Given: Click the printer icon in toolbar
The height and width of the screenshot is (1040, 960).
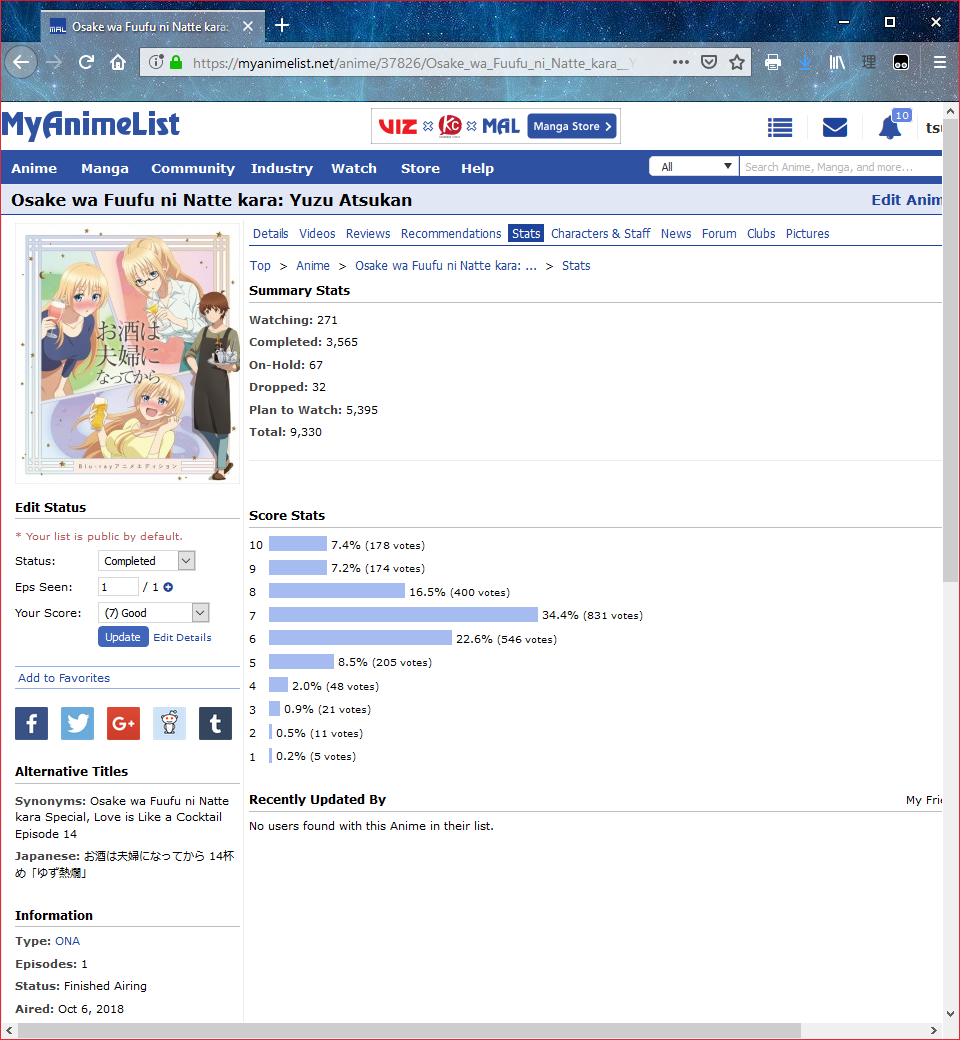Looking at the screenshot, I should pyautogui.click(x=773, y=62).
